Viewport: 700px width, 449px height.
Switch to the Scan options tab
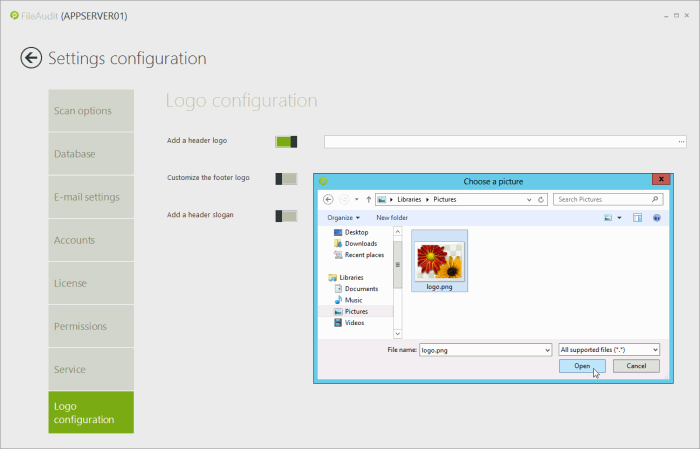pos(90,111)
